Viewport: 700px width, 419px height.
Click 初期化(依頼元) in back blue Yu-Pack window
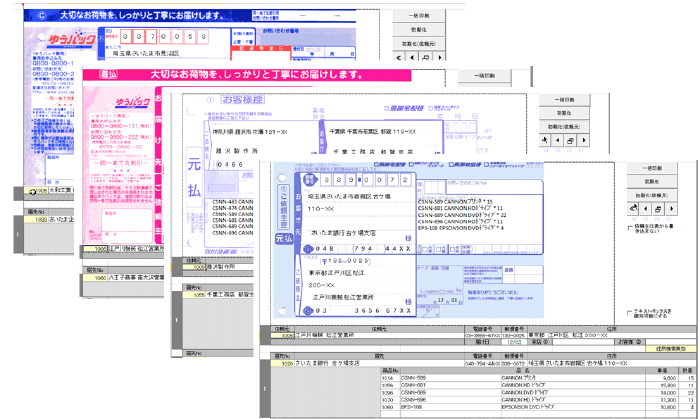pyautogui.click(x=419, y=44)
